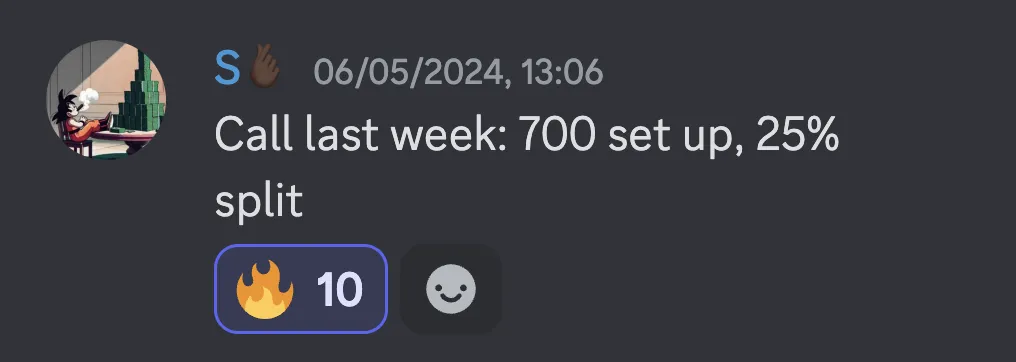Click the '25%' text in message

point(797,135)
